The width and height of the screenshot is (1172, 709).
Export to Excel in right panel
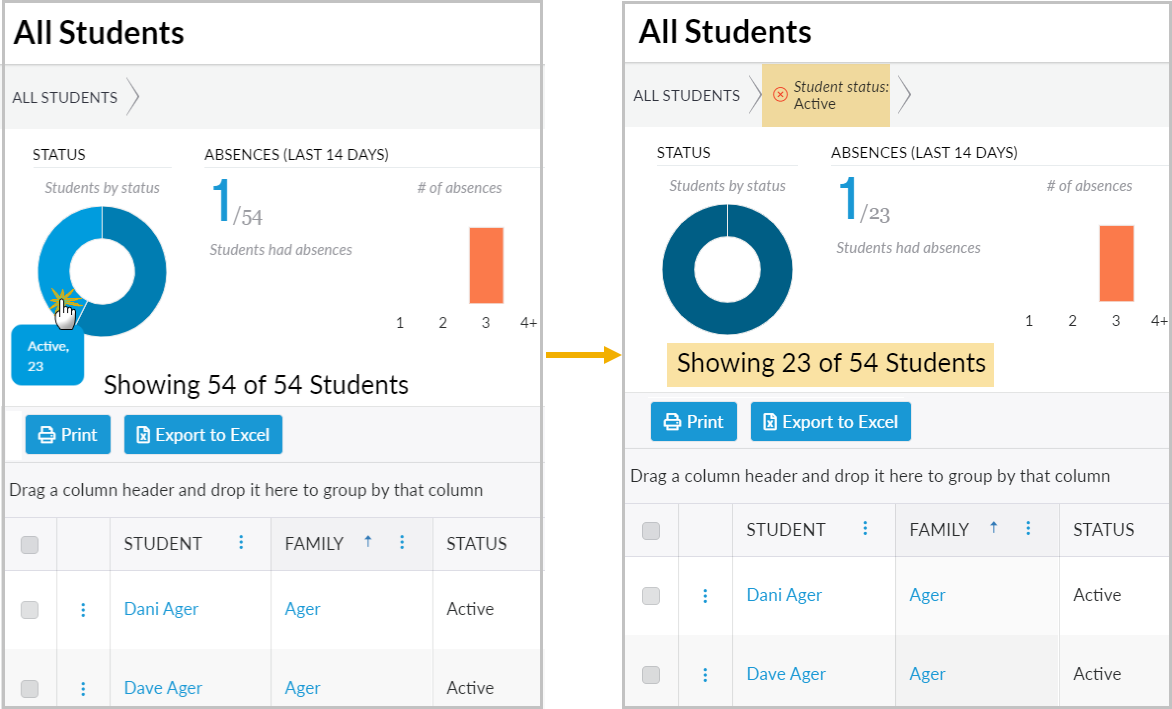pyautogui.click(x=830, y=422)
